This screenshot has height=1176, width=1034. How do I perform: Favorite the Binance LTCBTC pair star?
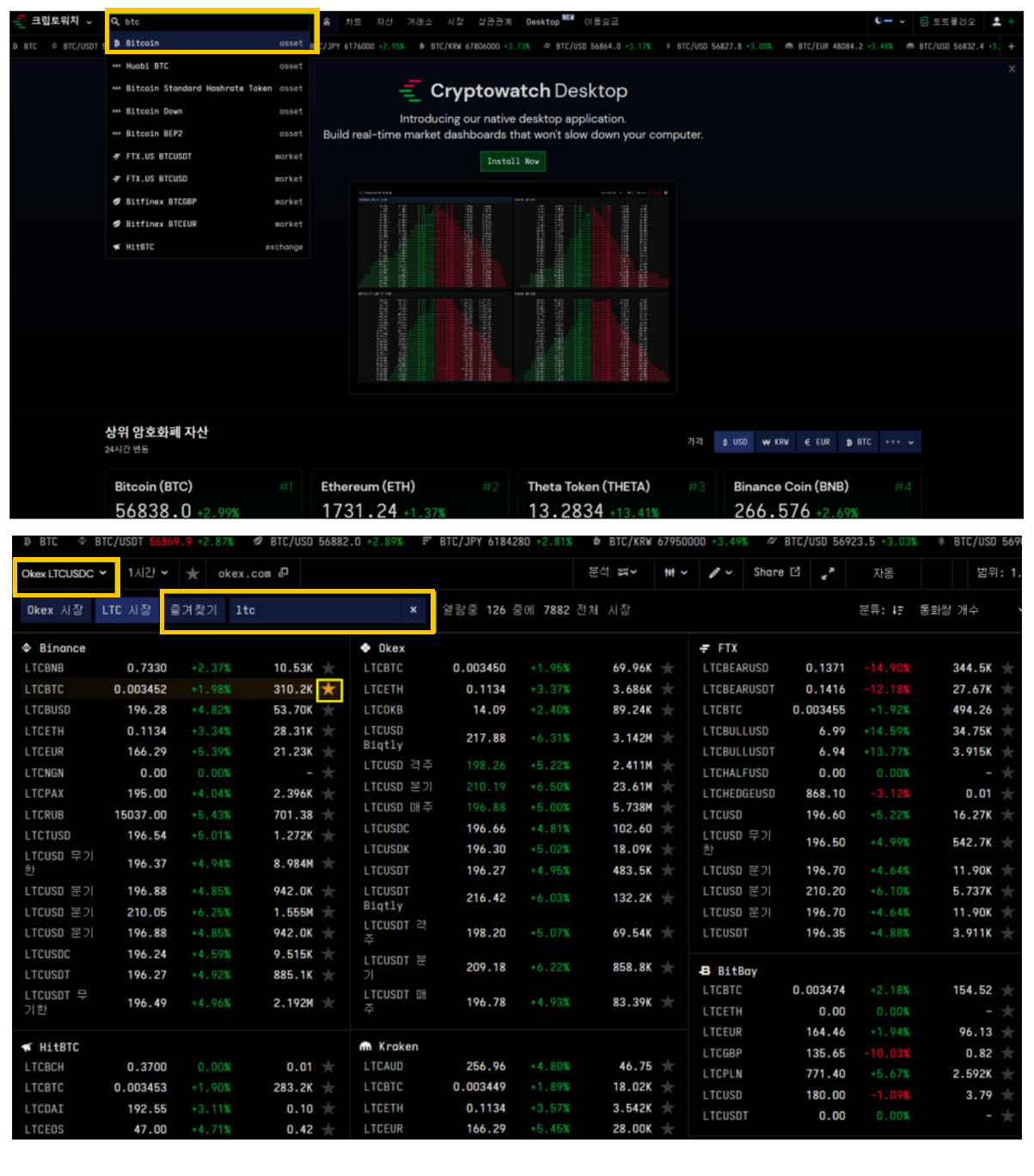329,689
